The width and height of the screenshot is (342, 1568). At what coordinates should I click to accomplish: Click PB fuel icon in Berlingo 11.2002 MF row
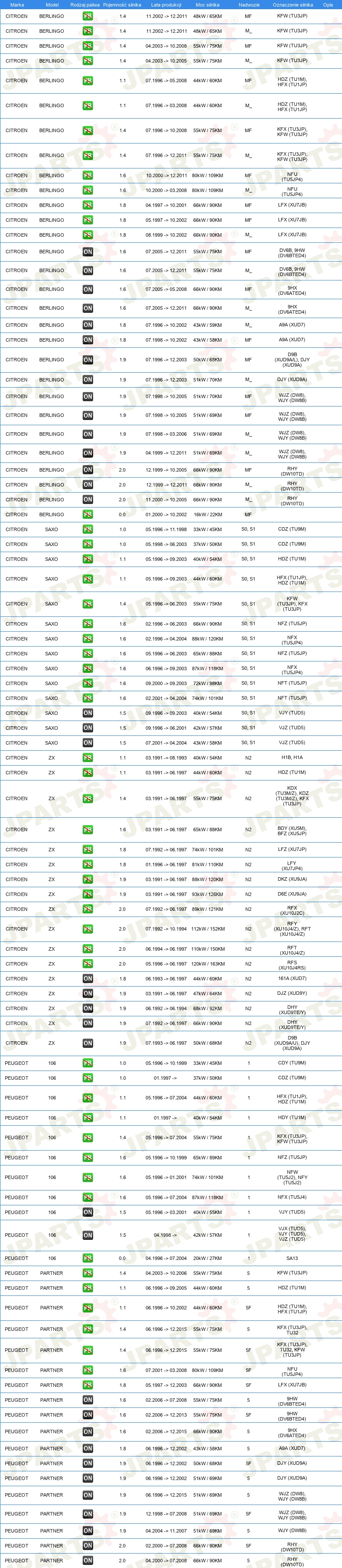(87, 17)
